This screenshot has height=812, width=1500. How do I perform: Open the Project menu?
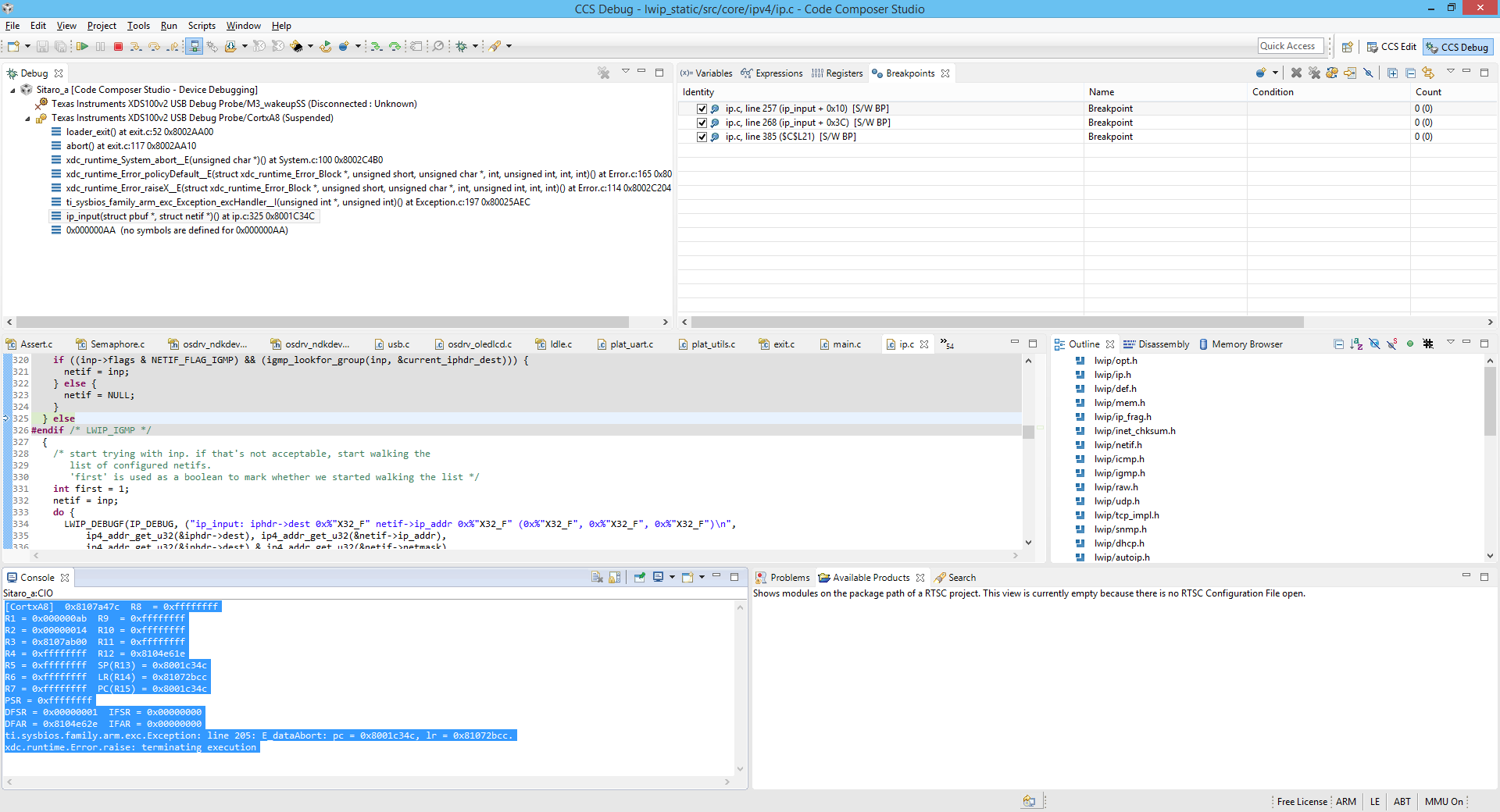tap(102, 26)
